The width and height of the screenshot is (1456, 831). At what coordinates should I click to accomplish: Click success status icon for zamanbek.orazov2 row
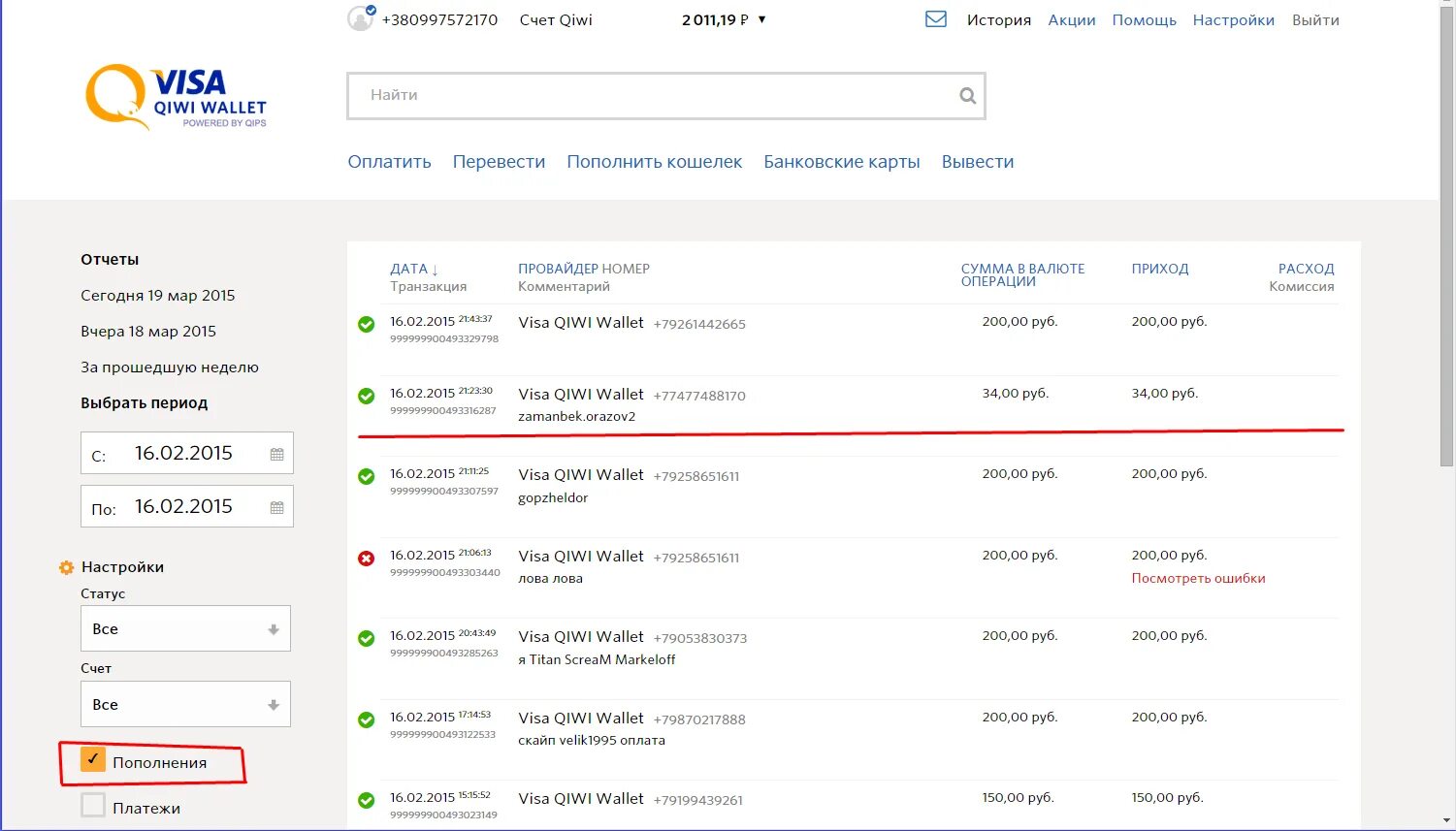pos(366,396)
